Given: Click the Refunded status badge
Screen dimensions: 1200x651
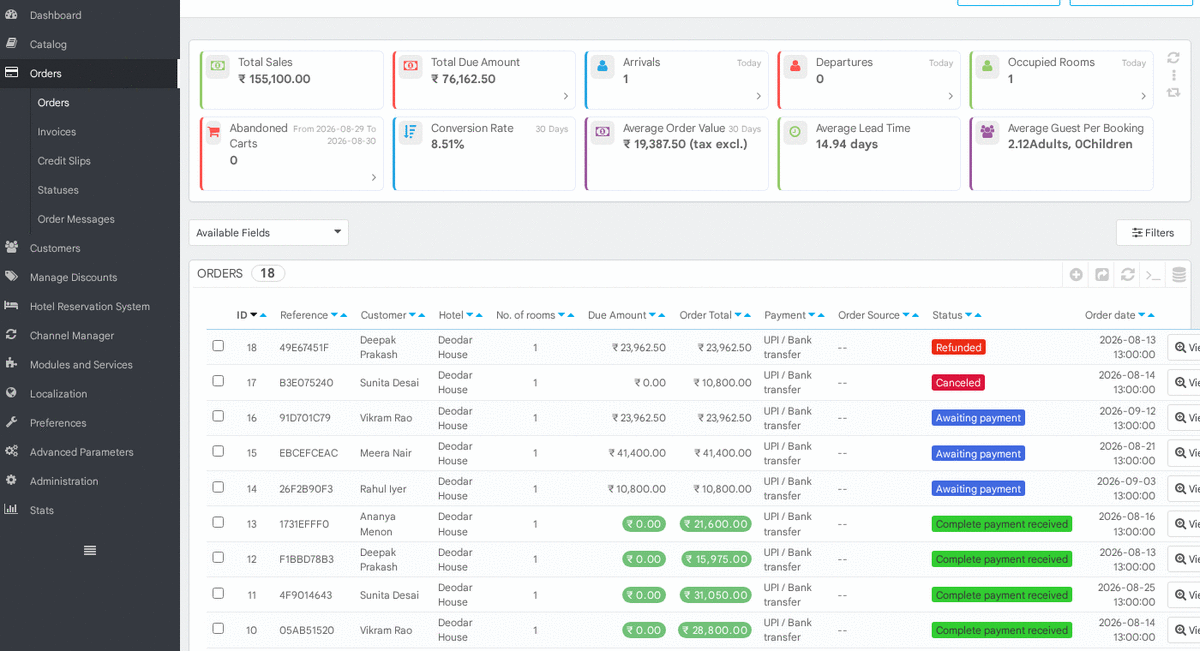Looking at the screenshot, I should coord(958,347).
